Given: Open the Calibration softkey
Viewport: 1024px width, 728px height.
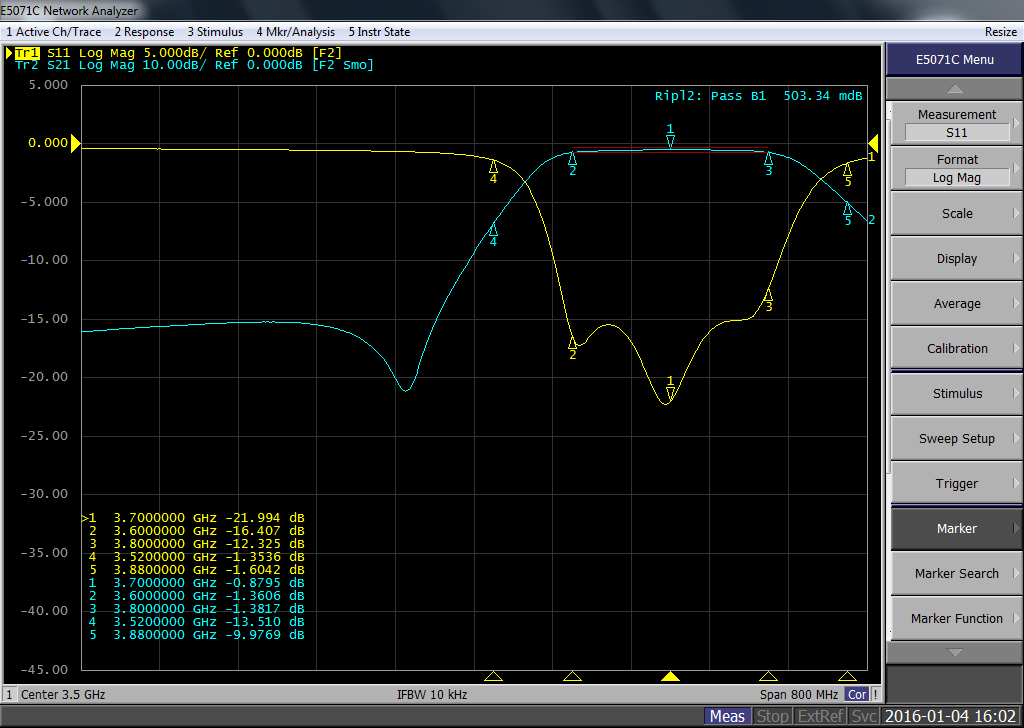Looking at the screenshot, I should [x=956, y=348].
